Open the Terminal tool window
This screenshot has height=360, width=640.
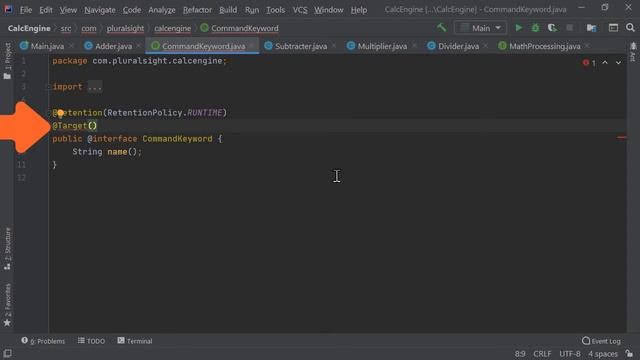pyautogui.click(x=135, y=341)
